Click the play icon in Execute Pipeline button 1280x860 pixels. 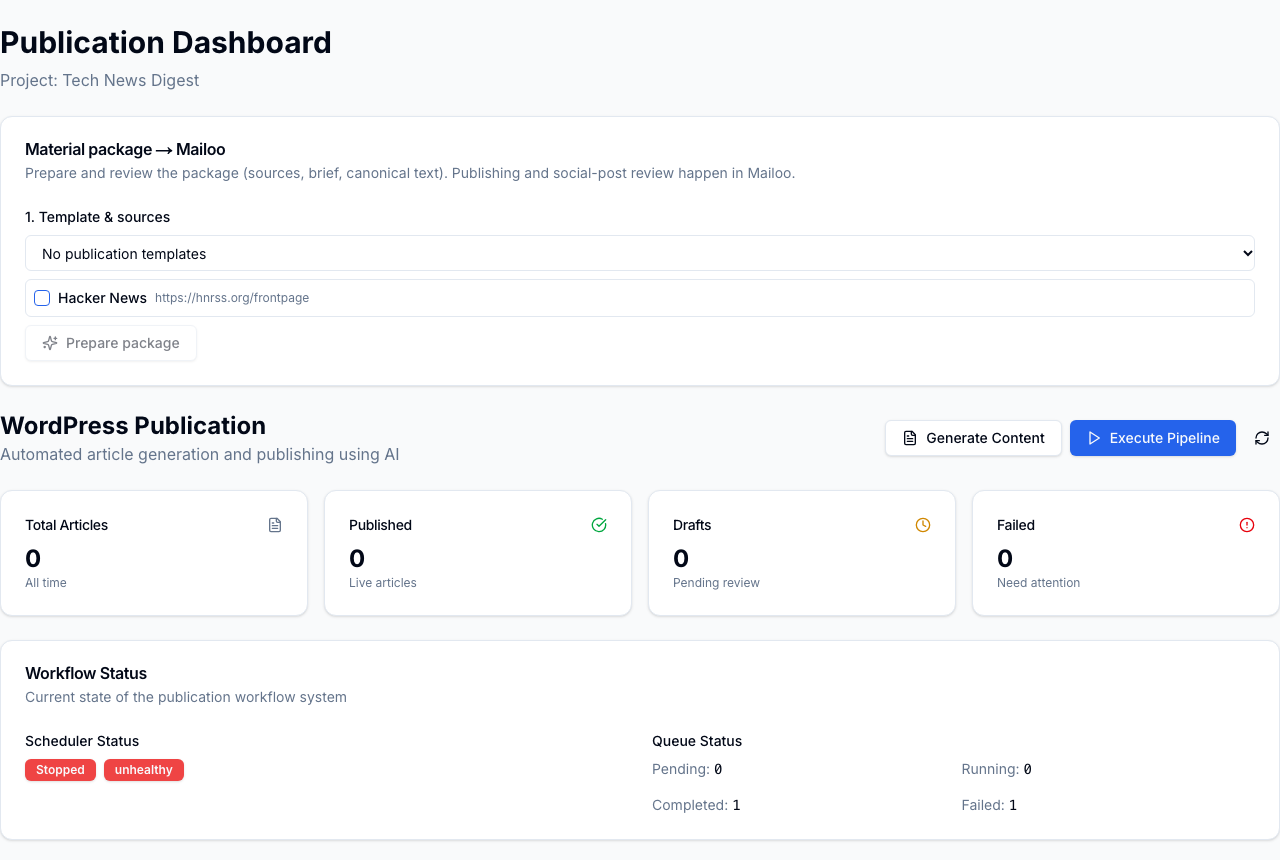[x=1094, y=438]
